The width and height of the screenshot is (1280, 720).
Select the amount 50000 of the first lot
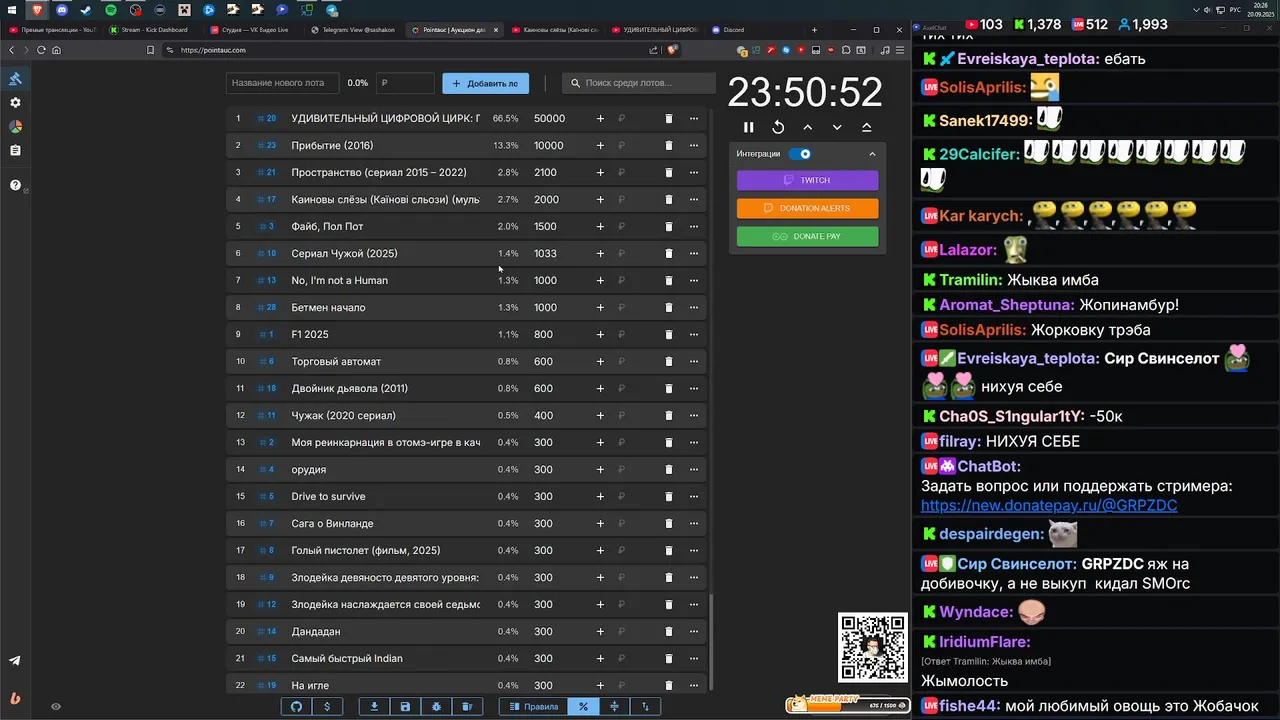click(550, 118)
